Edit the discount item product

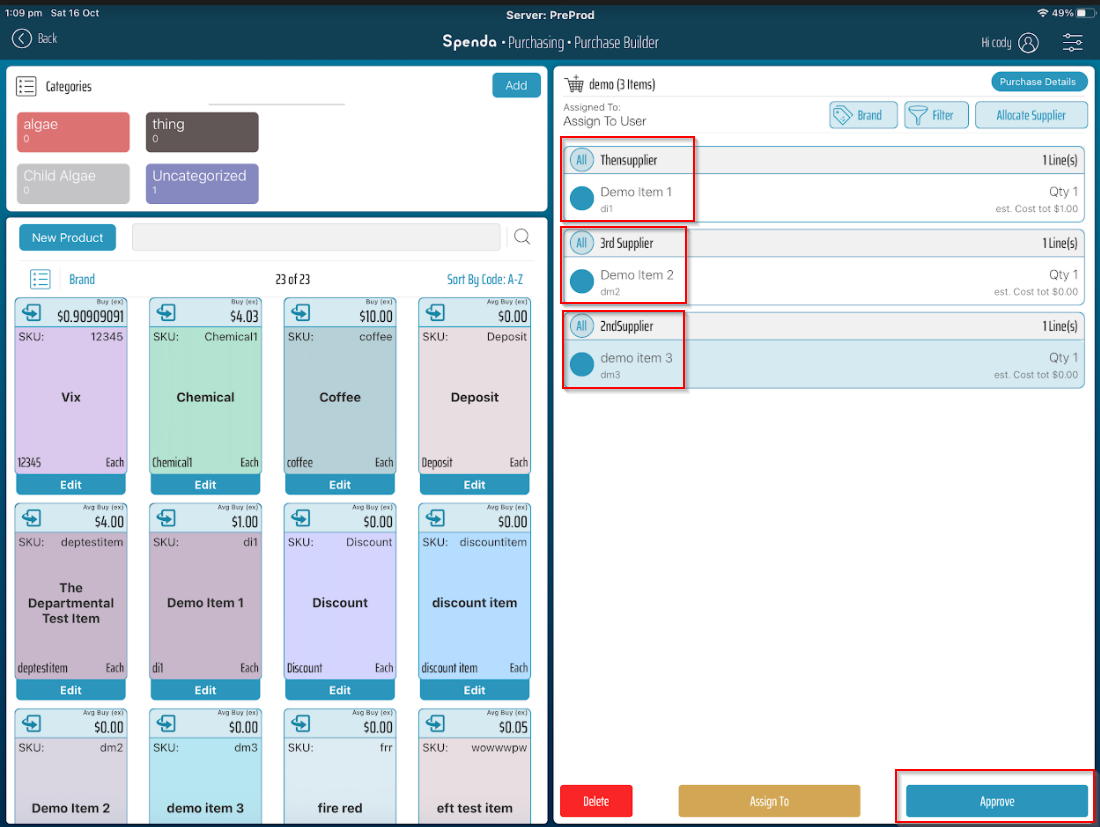point(475,690)
